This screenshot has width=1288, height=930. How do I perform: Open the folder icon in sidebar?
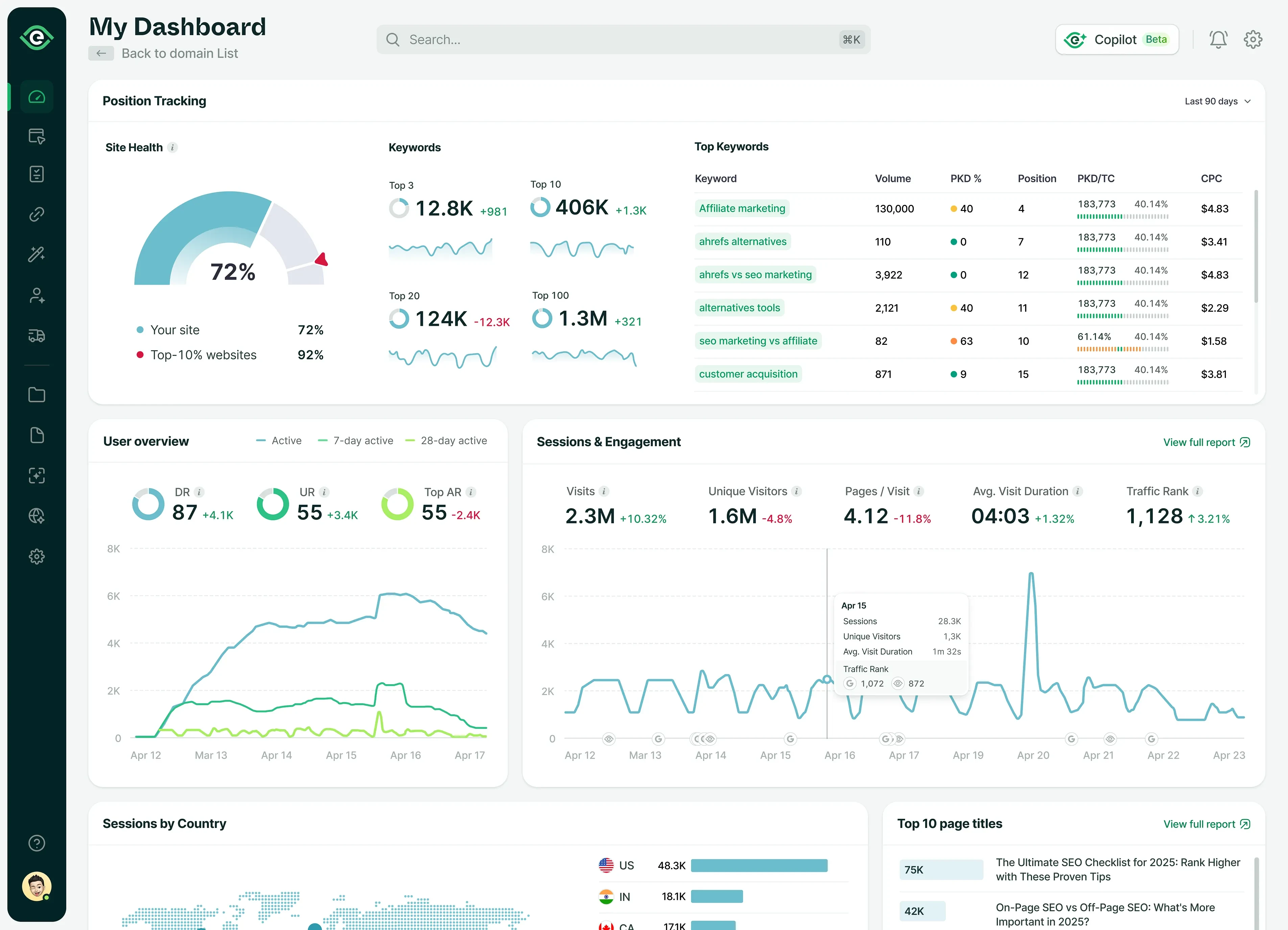click(x=37, y=395)
